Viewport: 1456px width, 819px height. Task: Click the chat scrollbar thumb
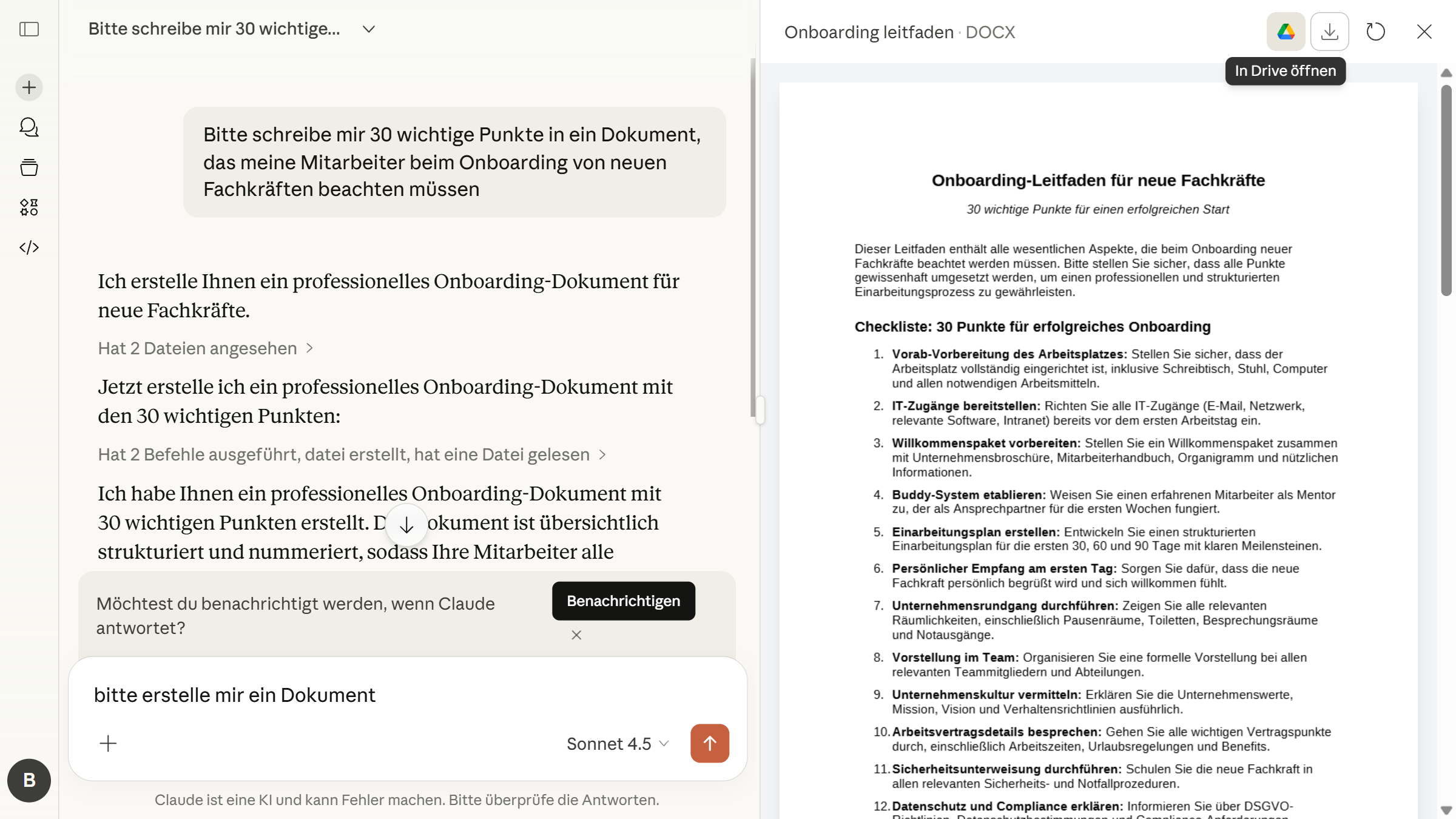(753, 237)
